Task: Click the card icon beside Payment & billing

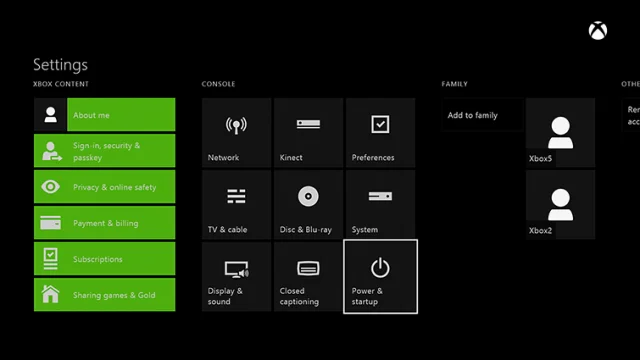Action: point(51,223)
